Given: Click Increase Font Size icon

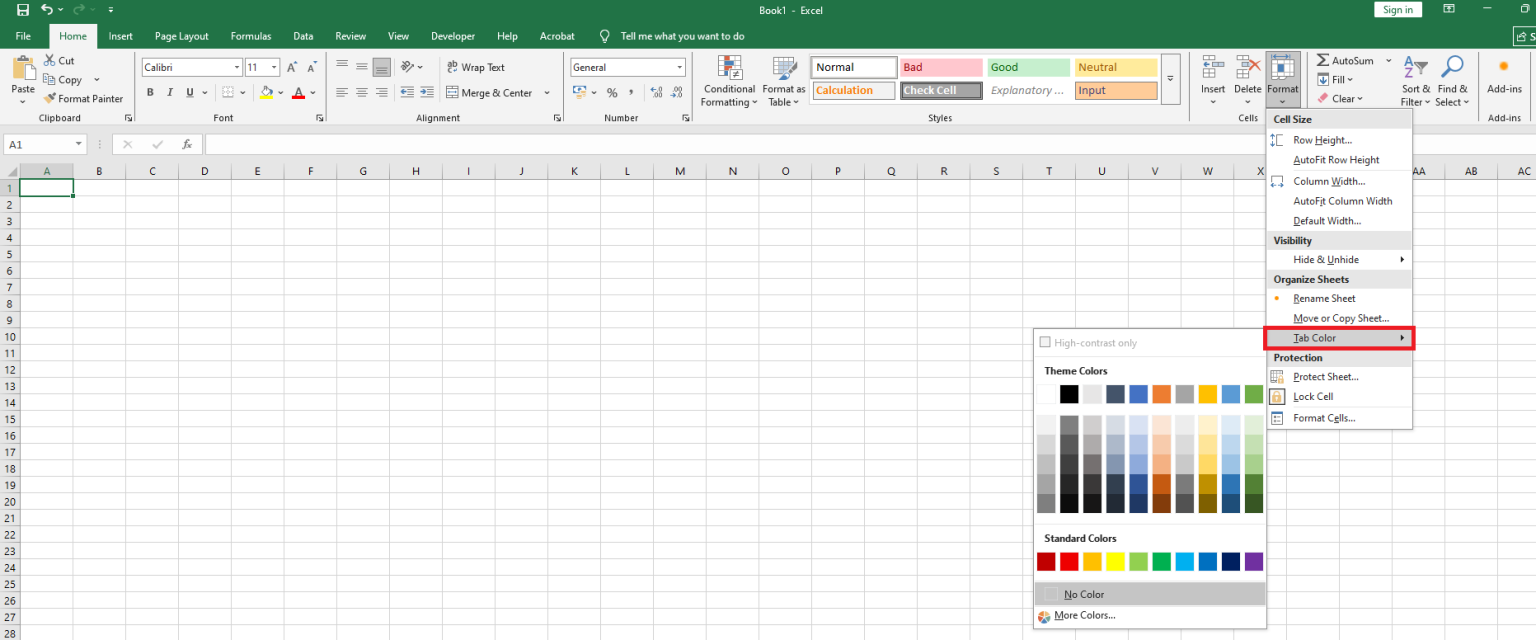Looking at the screenshot, I should pos(292,67).
